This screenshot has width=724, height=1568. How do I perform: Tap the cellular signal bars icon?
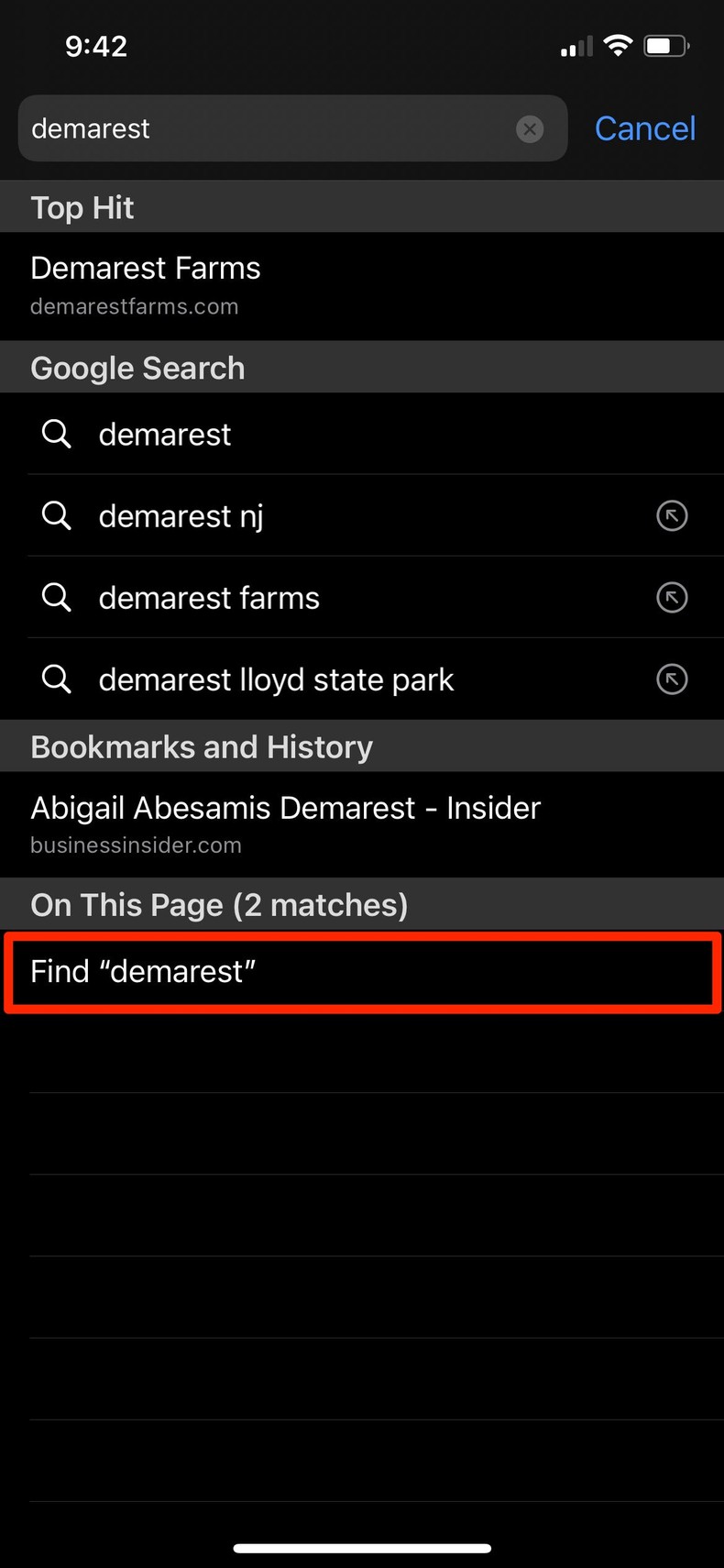(x=576, y=46)
